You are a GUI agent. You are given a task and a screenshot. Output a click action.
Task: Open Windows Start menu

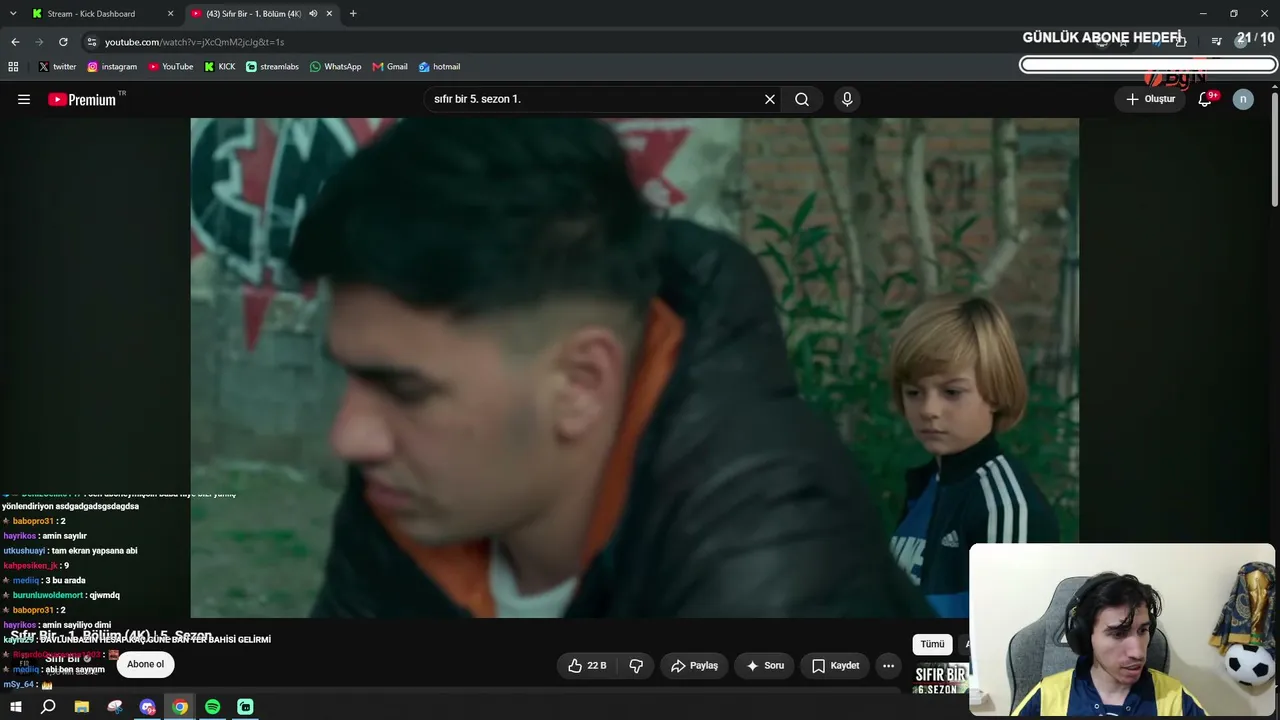pos(16,707)
